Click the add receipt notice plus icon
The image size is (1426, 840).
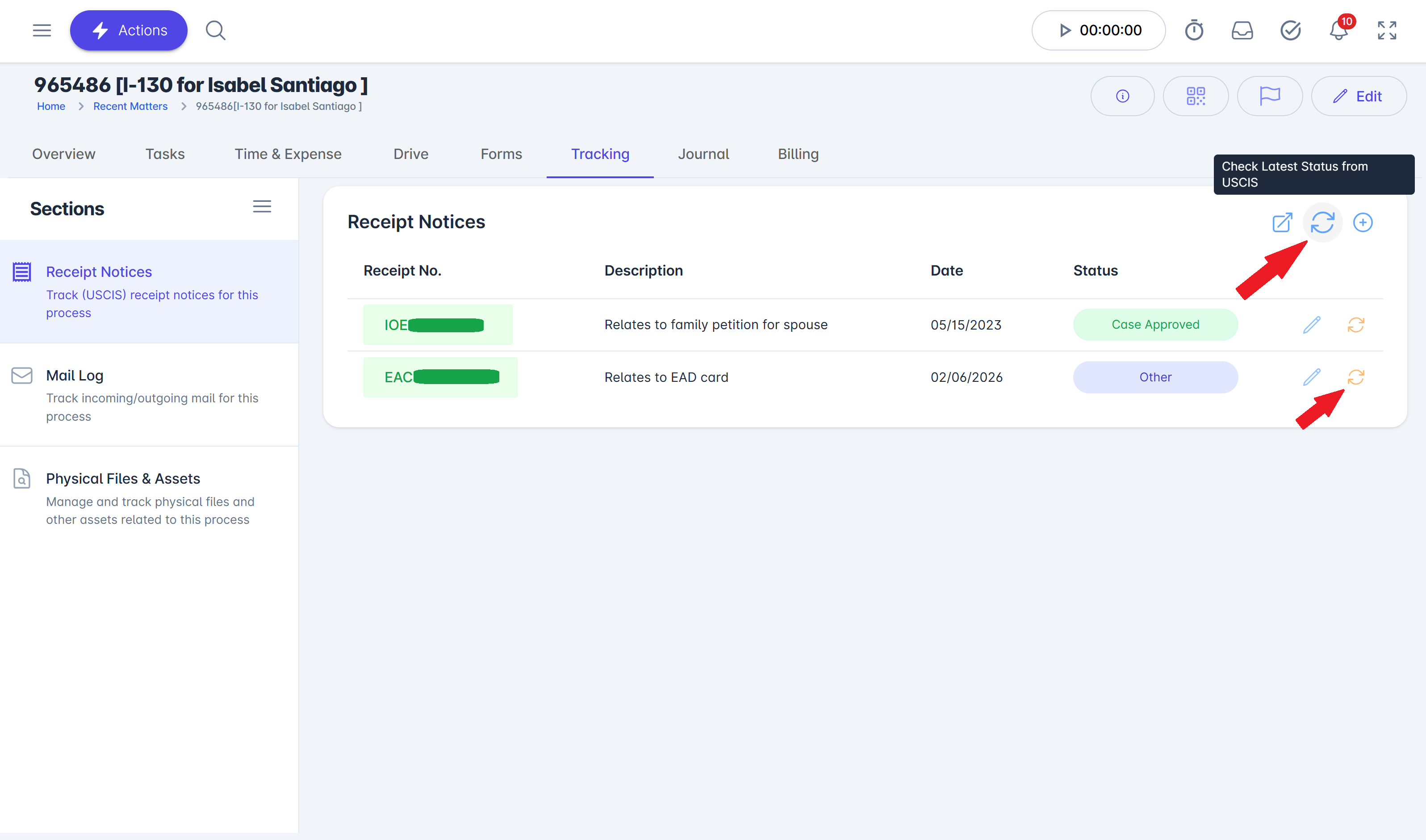point(1362,222)
